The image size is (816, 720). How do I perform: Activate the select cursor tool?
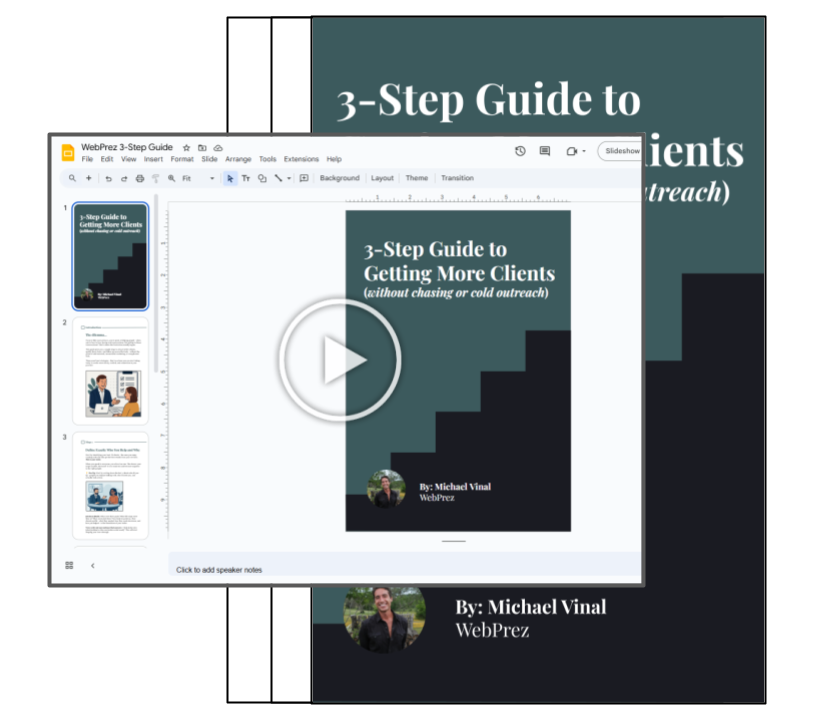coord(230,179)
